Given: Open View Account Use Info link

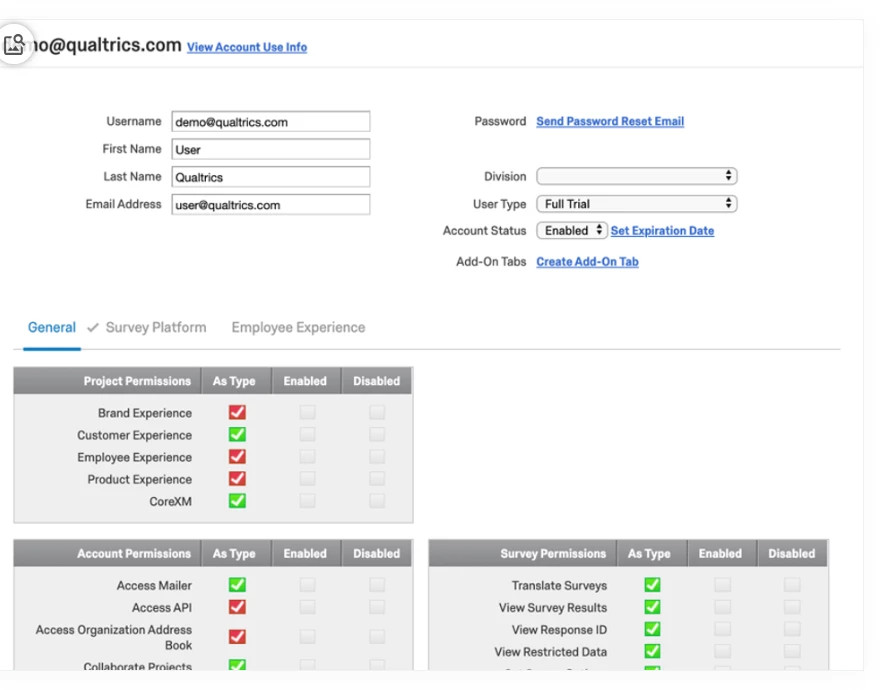Looking at the screenshot, I should pyautogui.click(x=247, y=47).
